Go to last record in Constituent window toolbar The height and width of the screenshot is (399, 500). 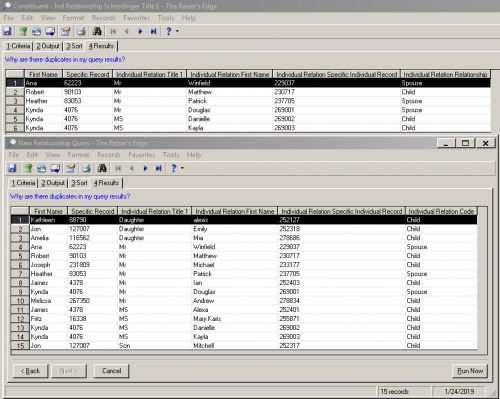click(153, 31)
